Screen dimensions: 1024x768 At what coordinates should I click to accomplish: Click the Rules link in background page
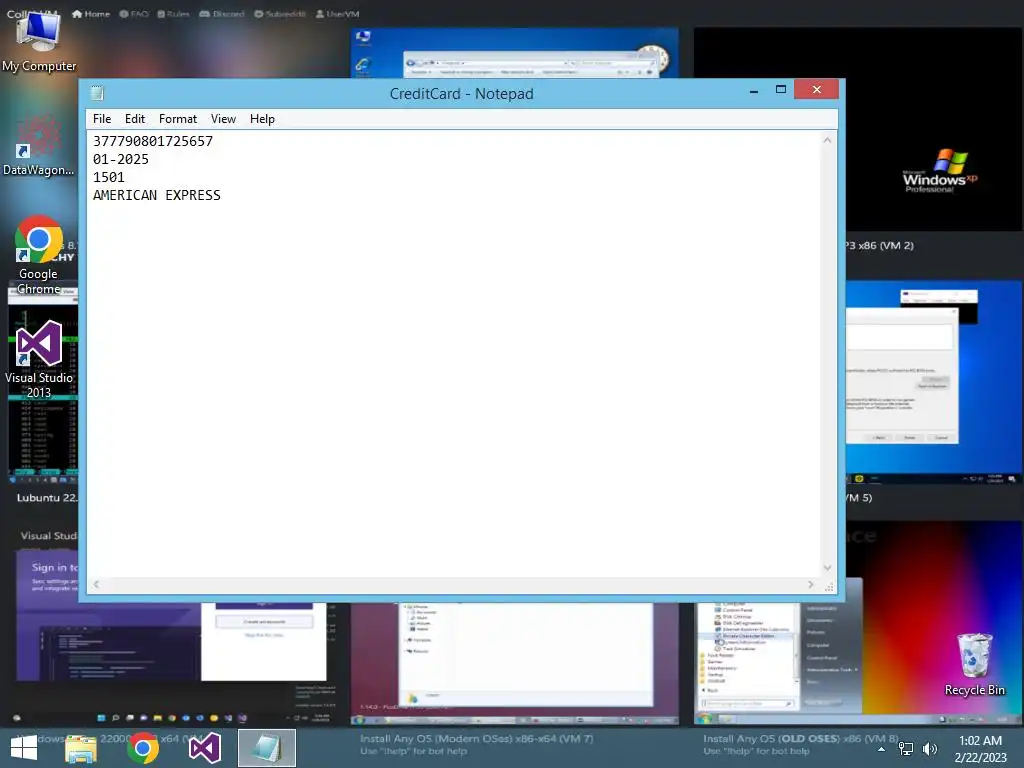pyautogui.click(x=174, y=14)
